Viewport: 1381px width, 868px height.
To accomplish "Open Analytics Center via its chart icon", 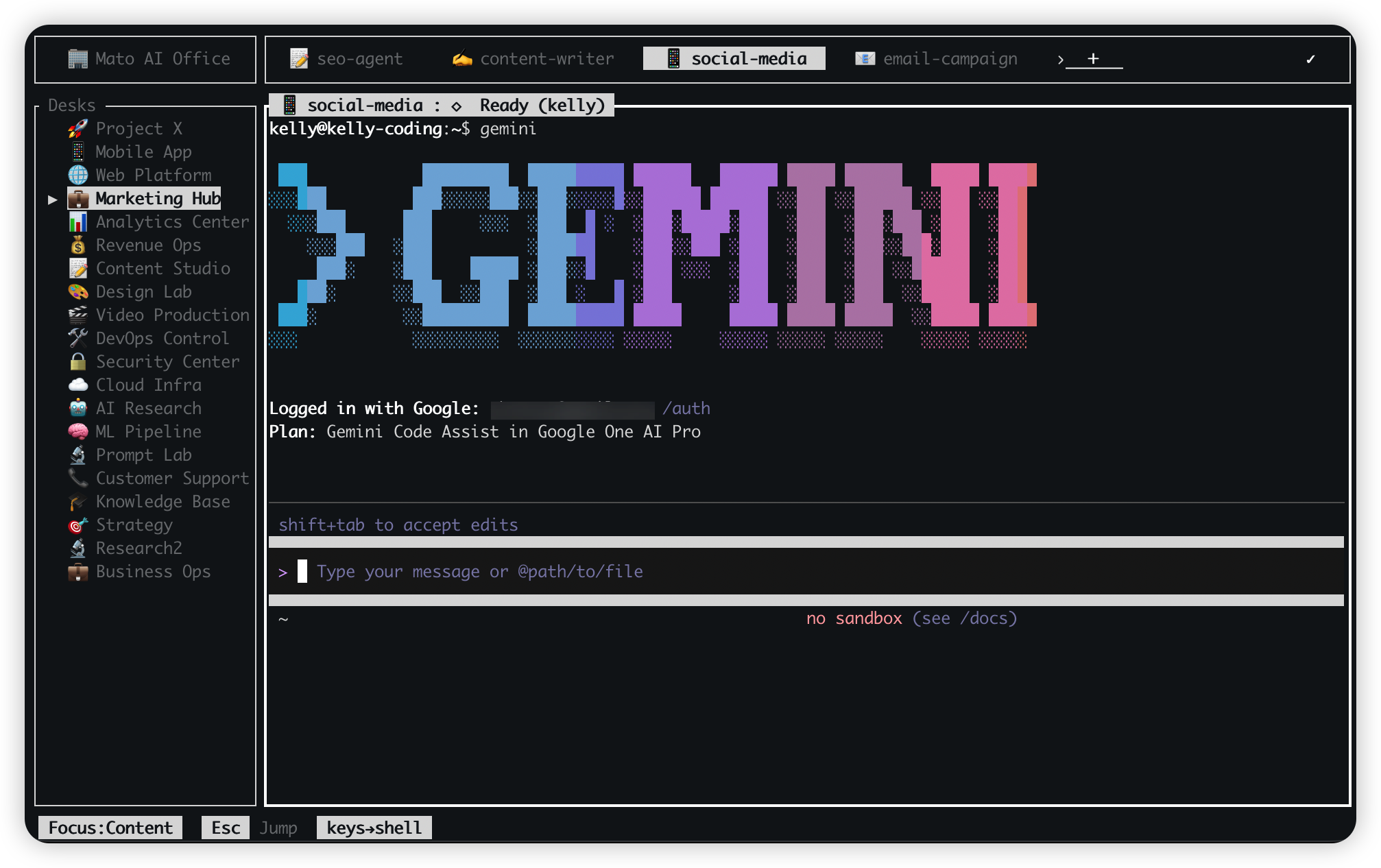I will point(77,221).
